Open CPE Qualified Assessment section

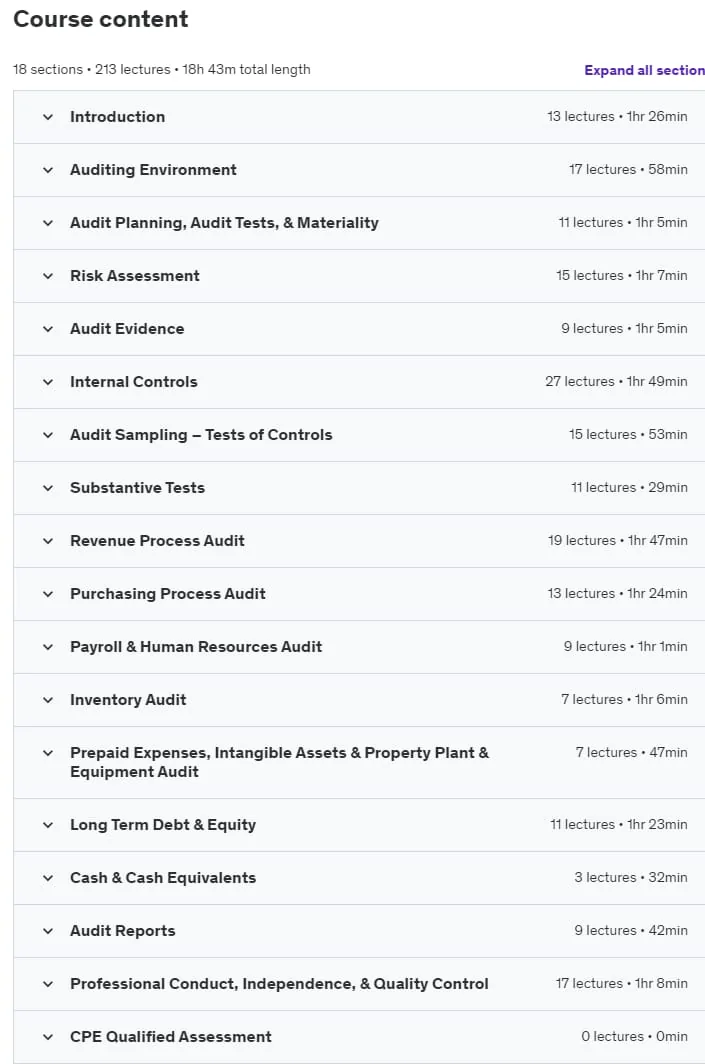(x=359, y=1037)
